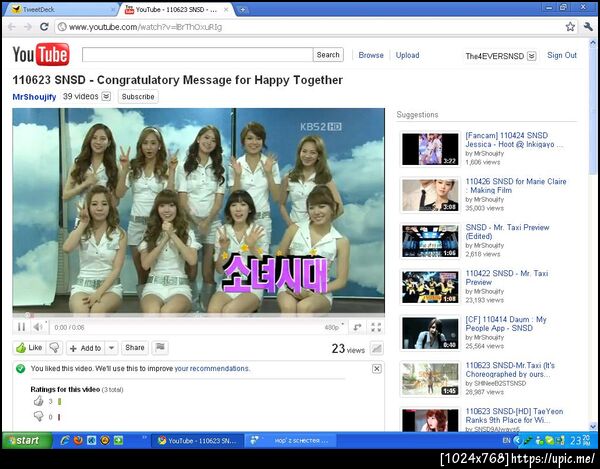Image resolution: width=600 pixels, height=469 pixels.
Task: Open the Share options
Action: tap(135, 347)
